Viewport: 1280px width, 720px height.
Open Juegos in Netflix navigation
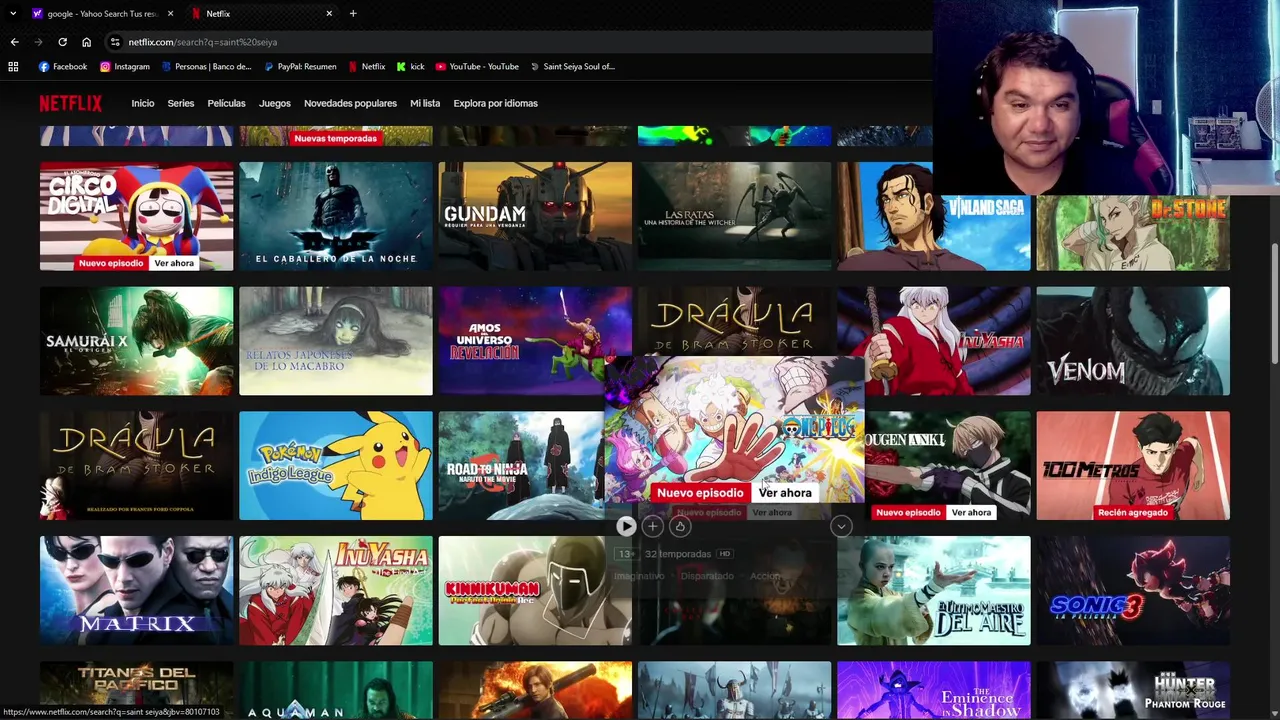click(275, 103)
